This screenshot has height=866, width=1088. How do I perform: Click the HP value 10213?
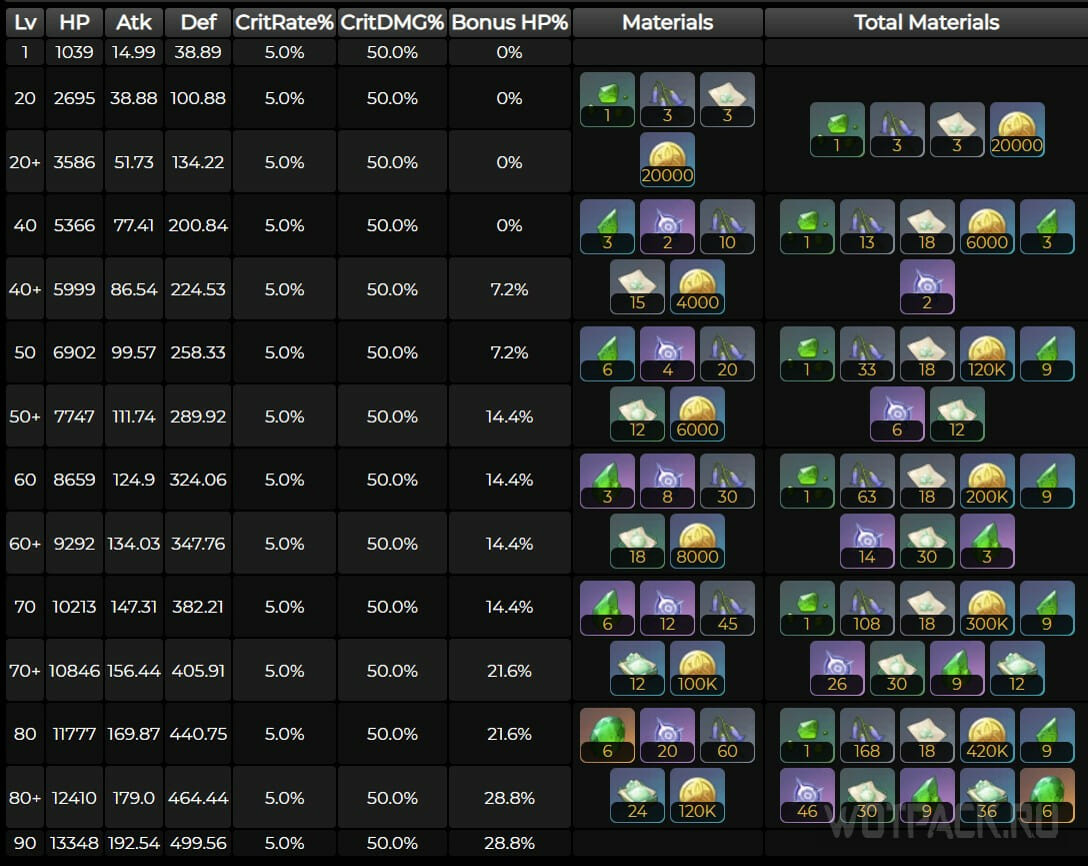click(74, 607)
